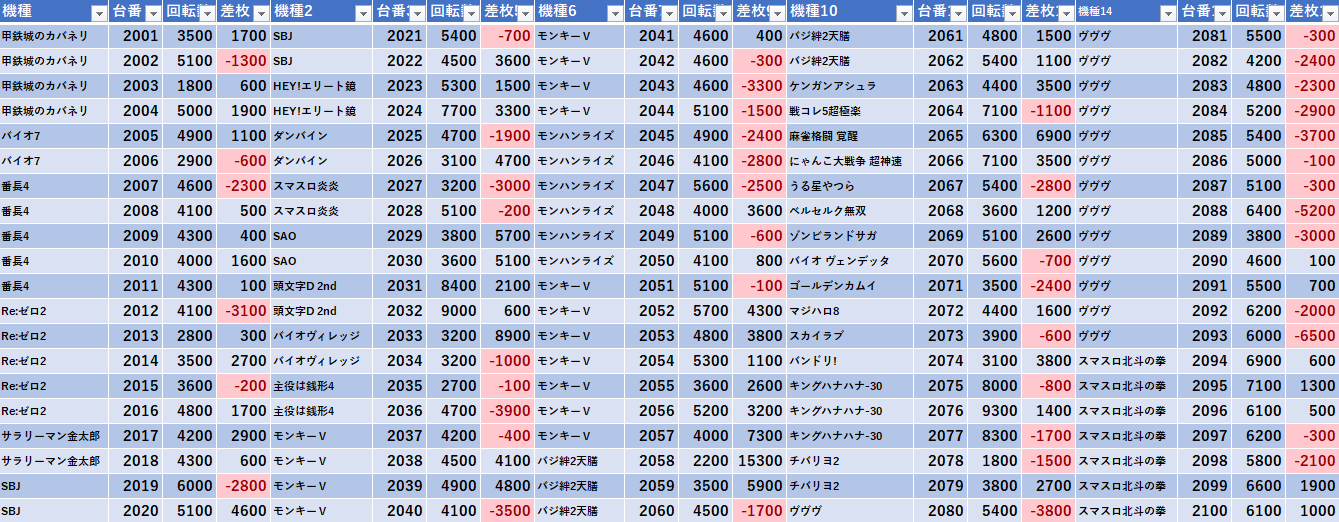Select the スカイラブ cell
This screenshot has height=522, width=1339.
(851, 336)
